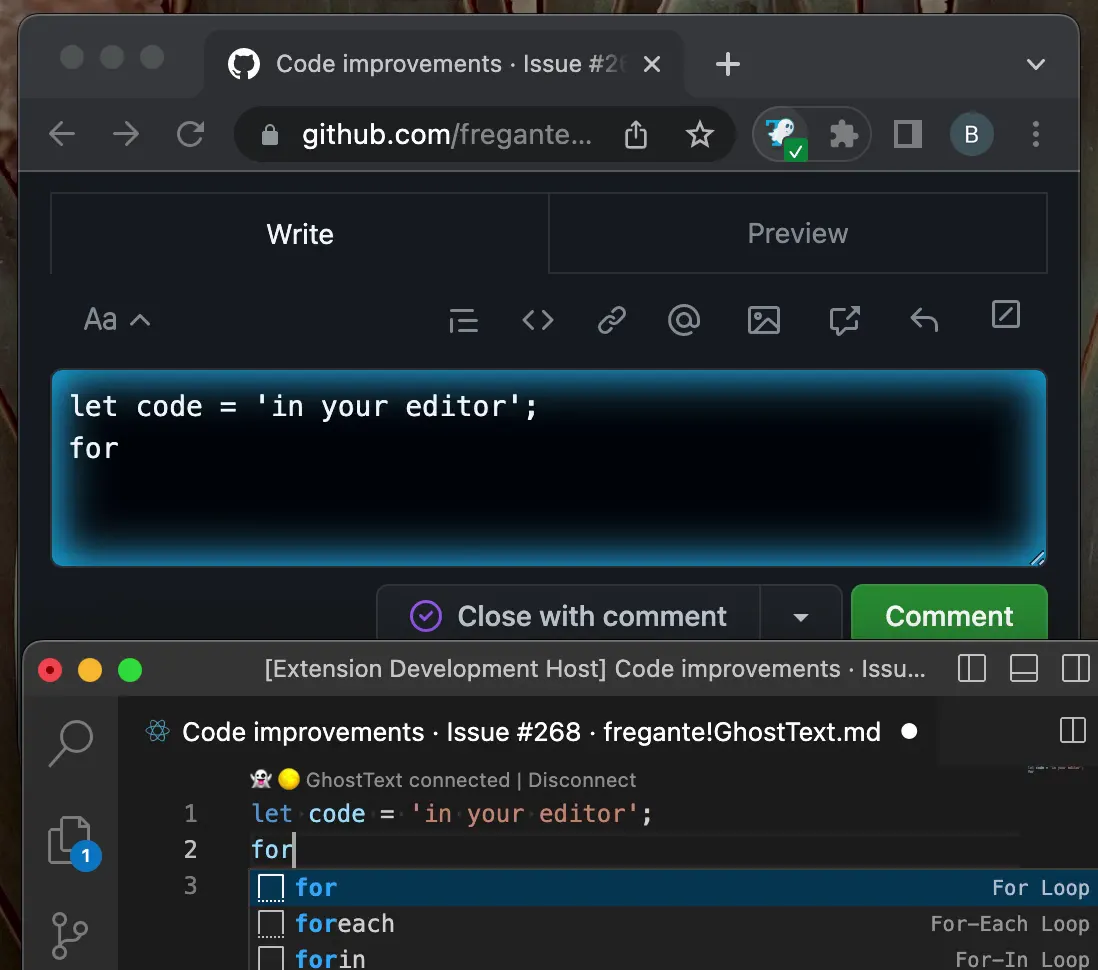1098x970 pixels.
Task: Expand the tab search chevron in Chrome
Action: (1035, 64)
